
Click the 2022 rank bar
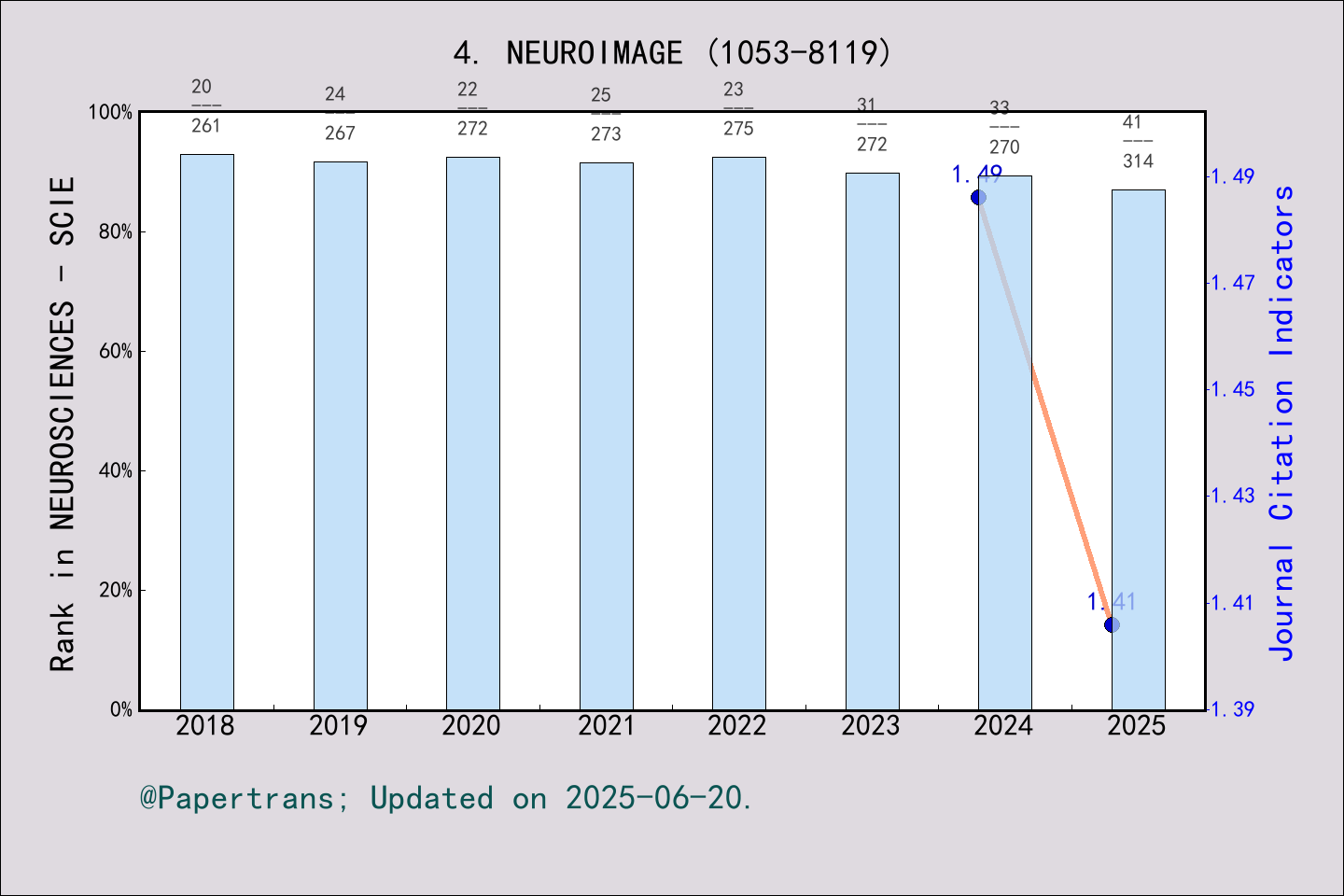(739, 434)
